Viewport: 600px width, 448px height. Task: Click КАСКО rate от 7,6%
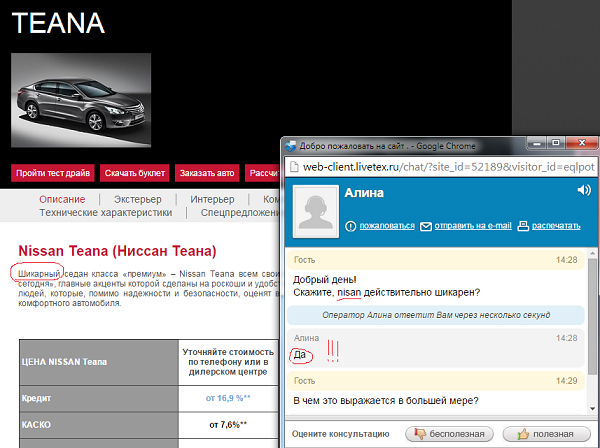coord(228,425)
